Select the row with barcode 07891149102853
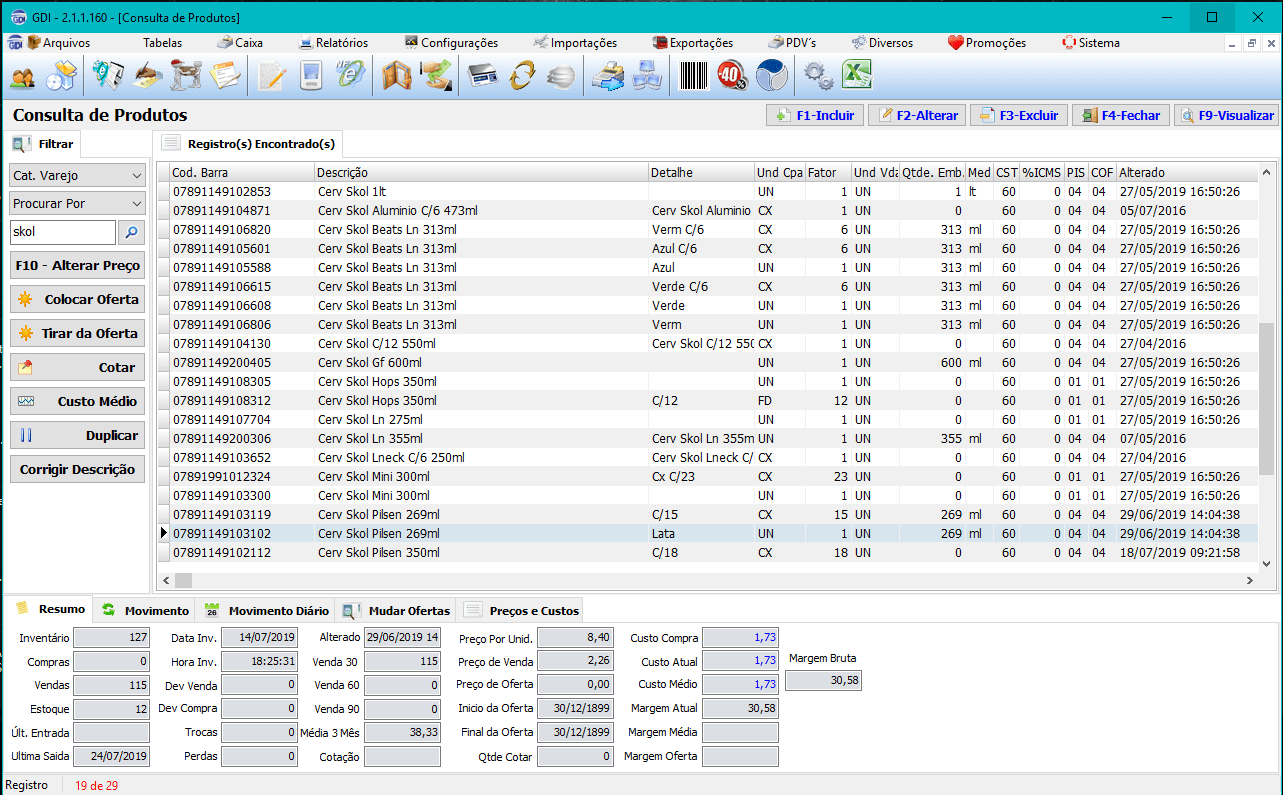Screen dimensions: 1283x795 point(707,192)
